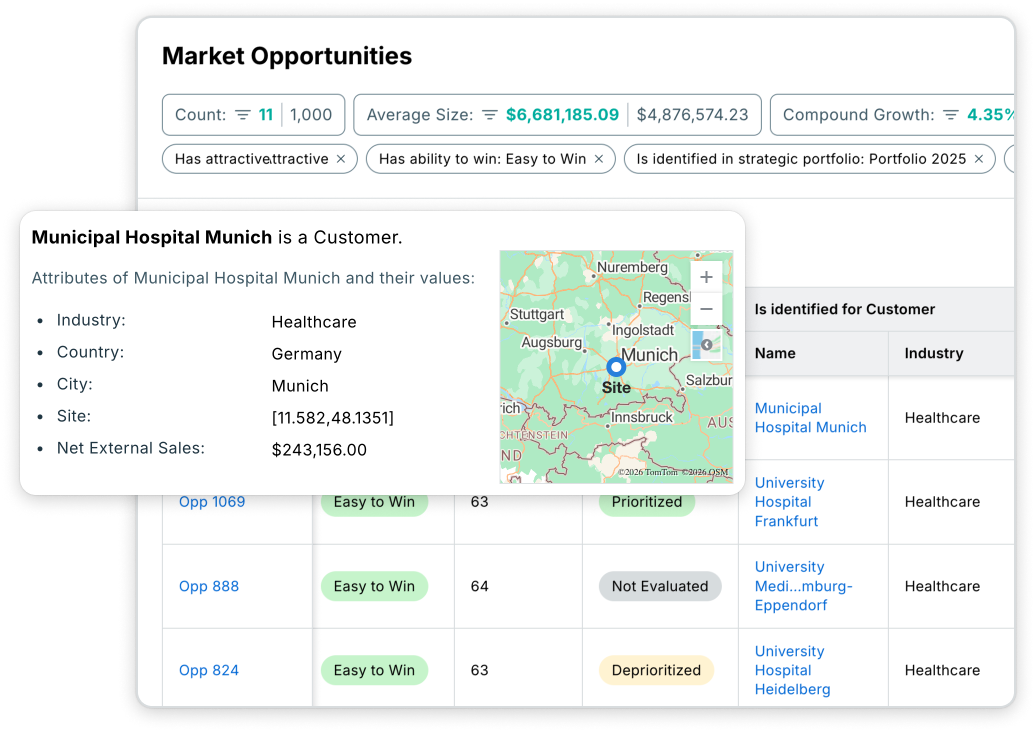Open the Opp 824 opportunity link
The image size is (1036, 732).
pyautogui.click(x=209, y=670)
